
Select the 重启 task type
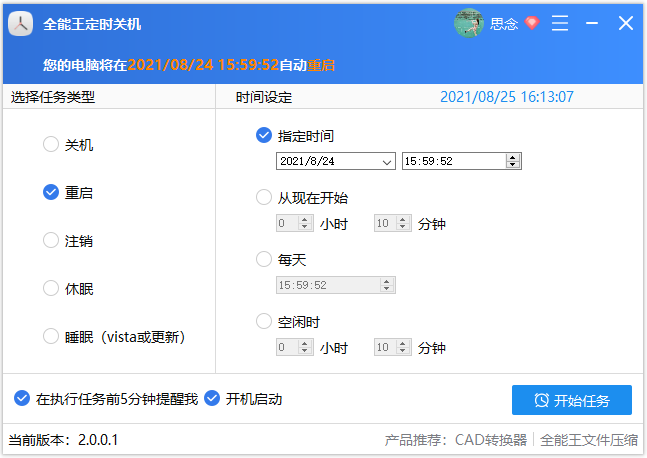coord(68,193)
